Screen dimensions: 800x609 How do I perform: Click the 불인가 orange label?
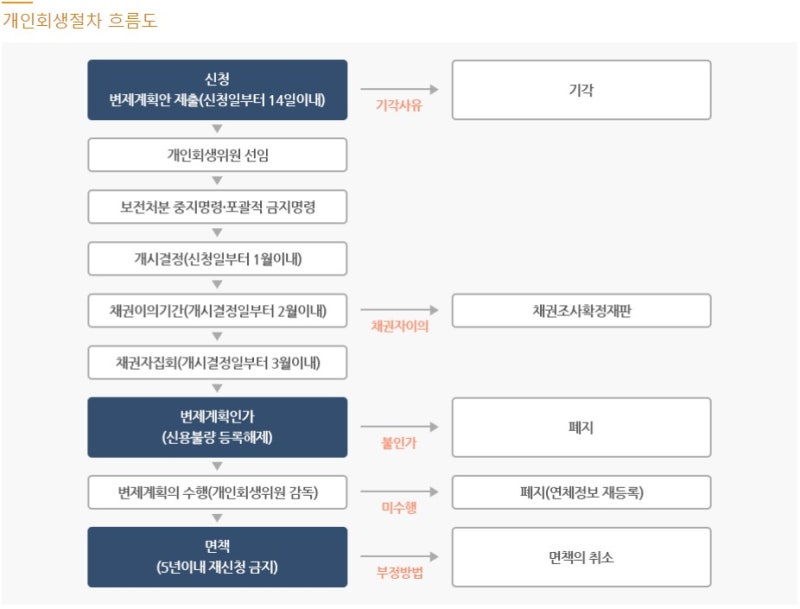point(399,443)
